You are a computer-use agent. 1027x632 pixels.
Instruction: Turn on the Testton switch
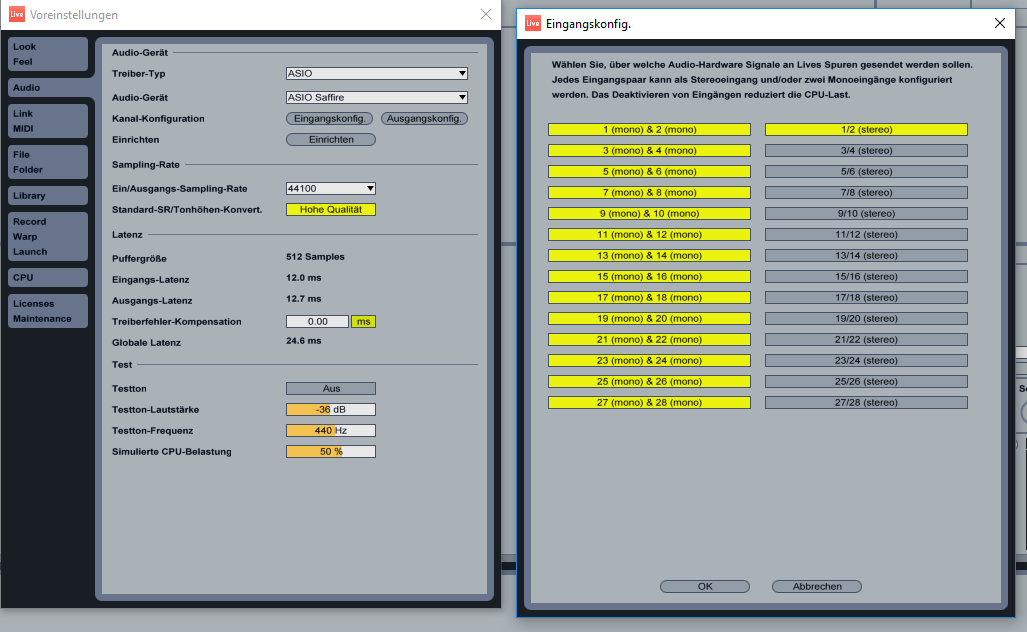(x=331, y=388)
